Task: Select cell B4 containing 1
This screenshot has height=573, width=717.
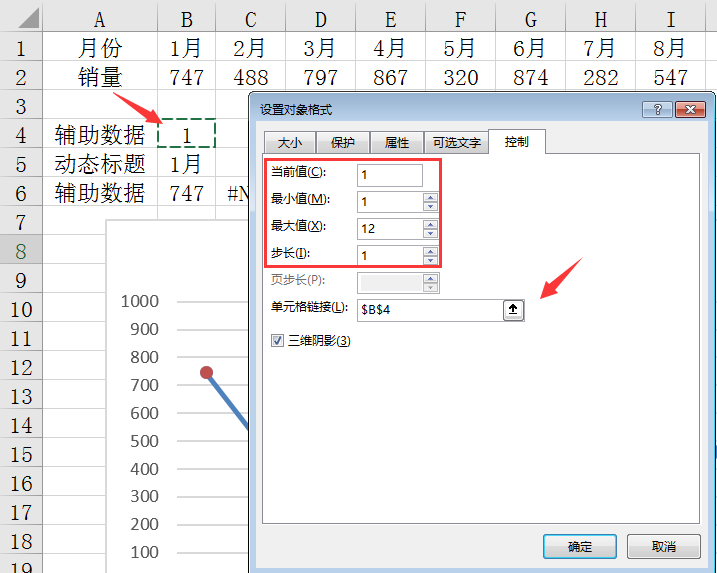Action: (187, 134)
